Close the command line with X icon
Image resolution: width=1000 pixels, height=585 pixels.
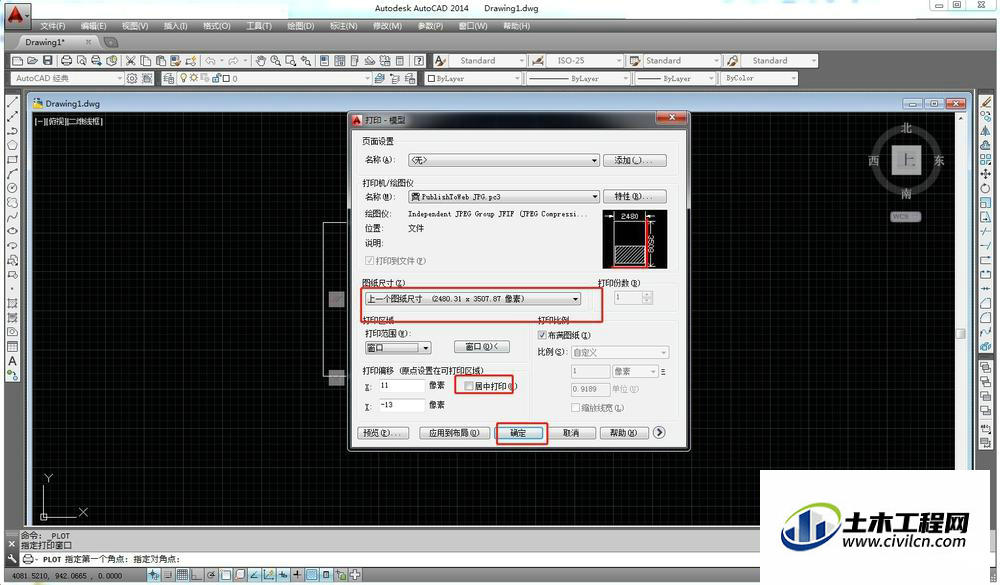tap(11, 544)
